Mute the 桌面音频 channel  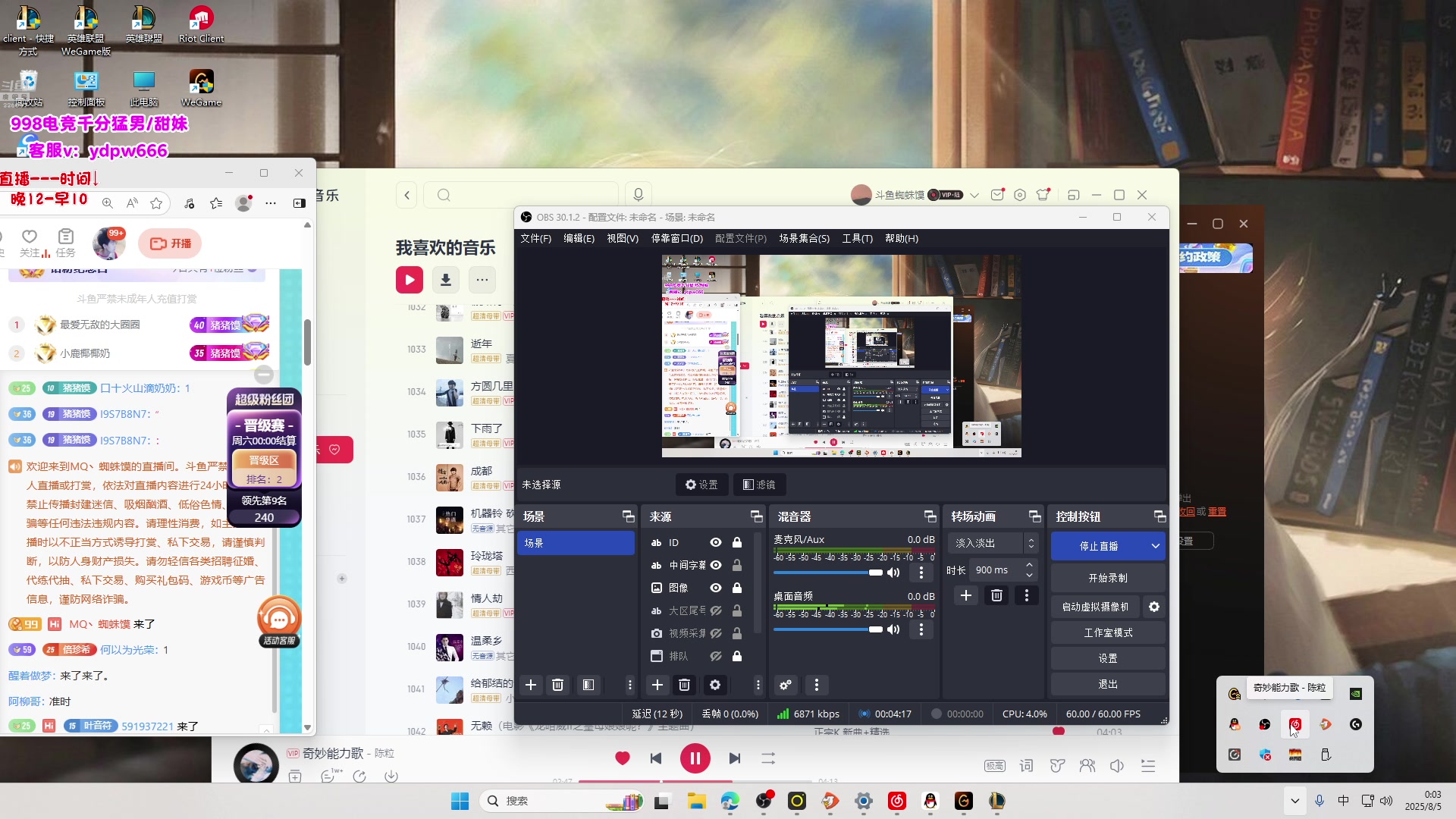coord(894,629)
